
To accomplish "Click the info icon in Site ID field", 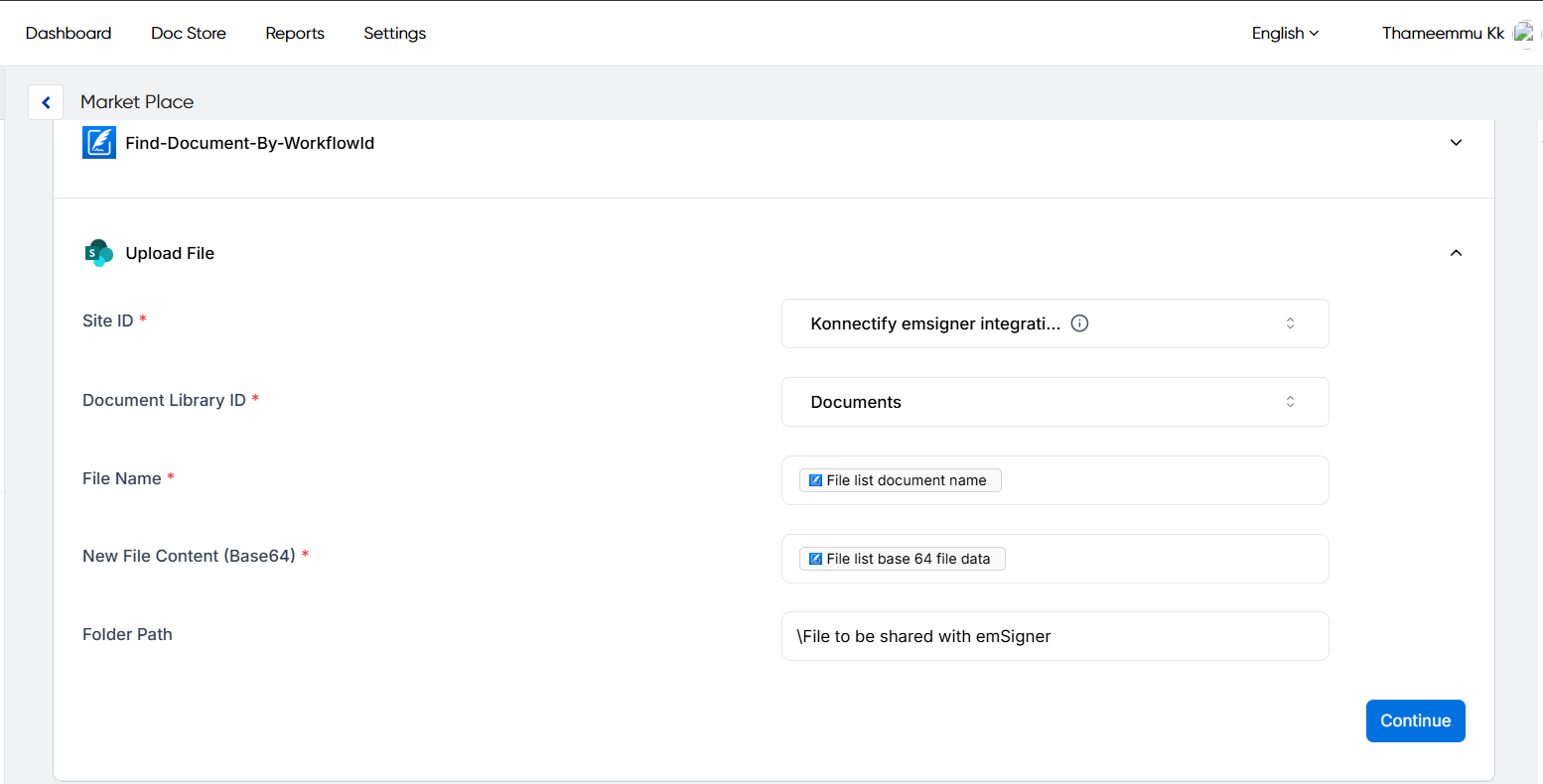I will pos(1079,324).
